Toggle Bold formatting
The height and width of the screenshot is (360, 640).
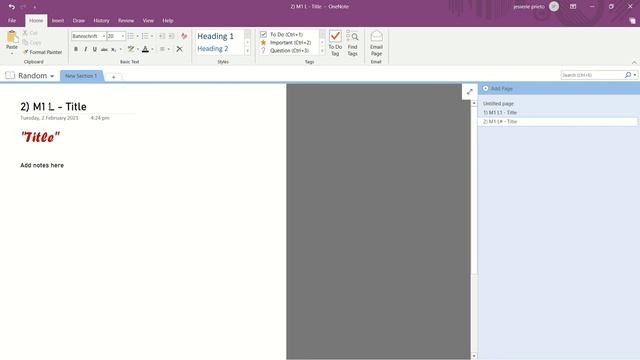(x=76, y=49)
